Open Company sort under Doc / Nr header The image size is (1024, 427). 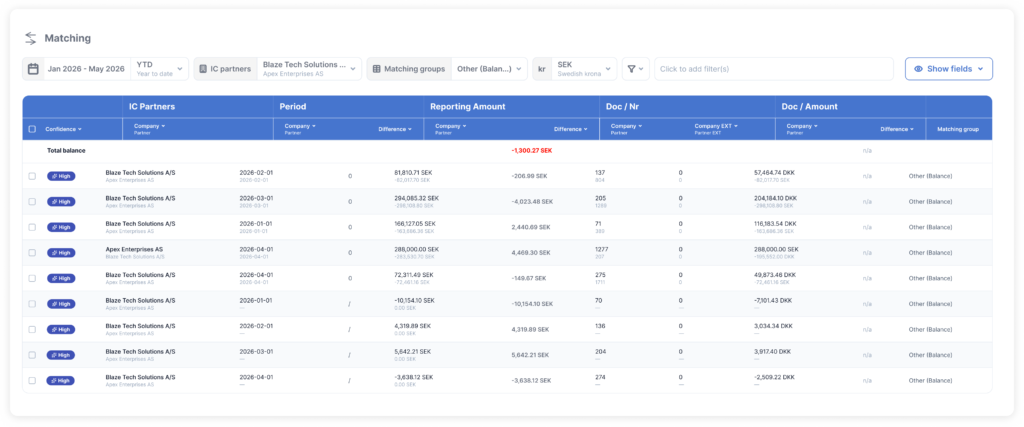(x=626, y=128)
